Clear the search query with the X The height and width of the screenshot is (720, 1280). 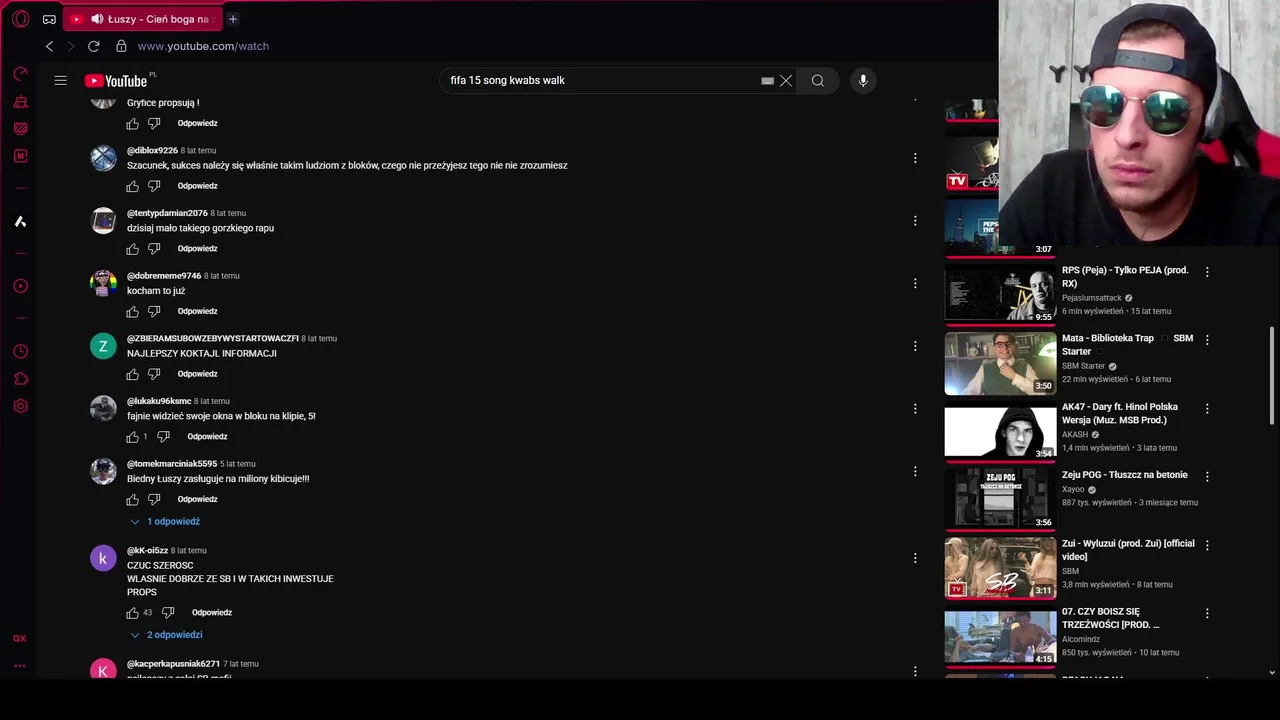pos(786,81)
